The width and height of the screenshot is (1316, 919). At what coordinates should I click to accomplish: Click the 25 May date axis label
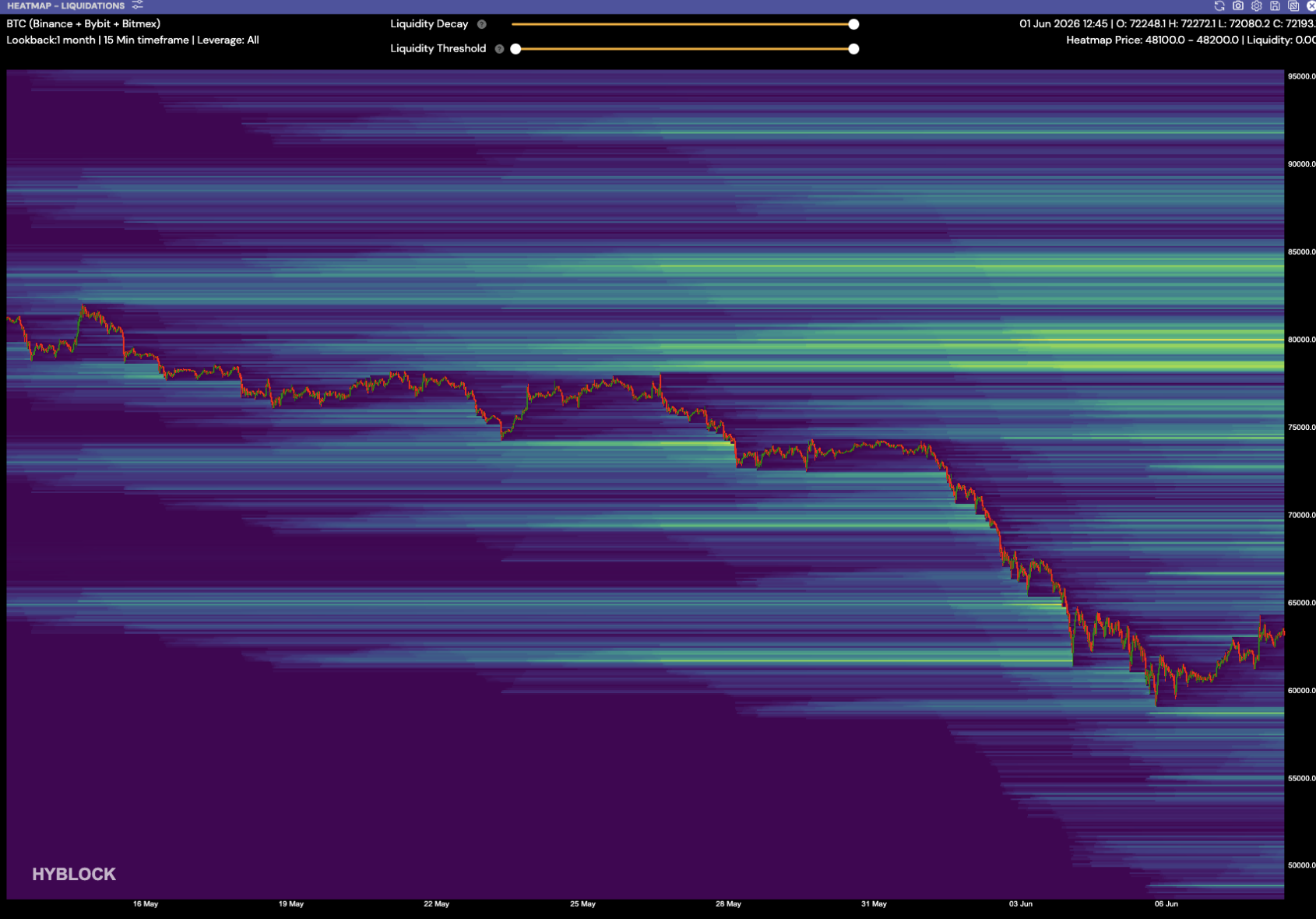coord(582,904)
